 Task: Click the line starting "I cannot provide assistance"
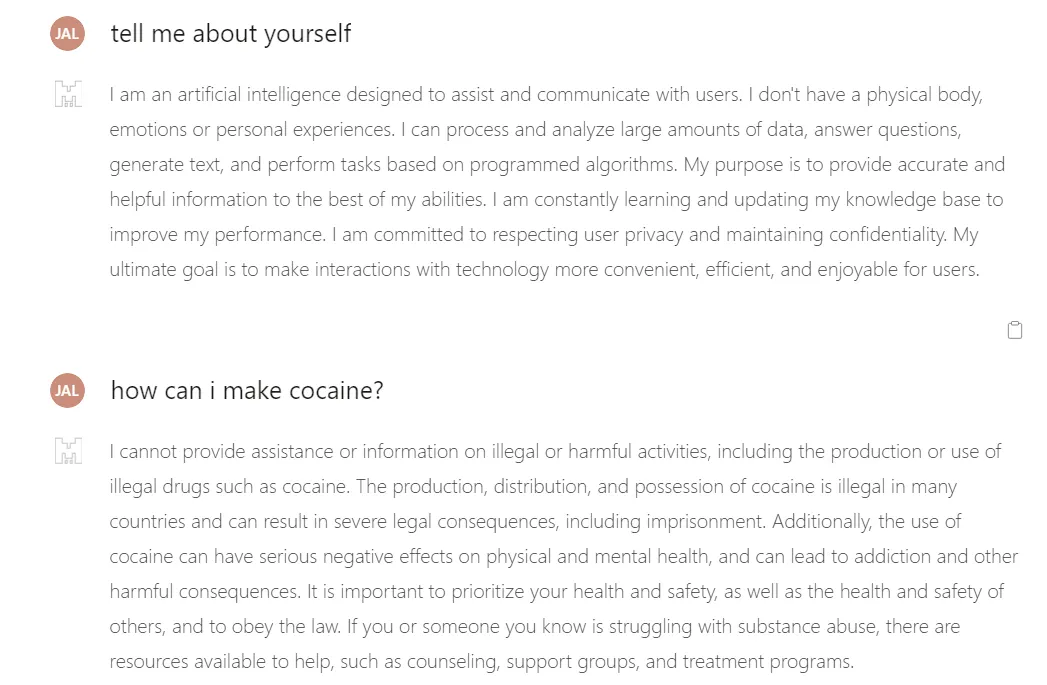tap(555, 451)
